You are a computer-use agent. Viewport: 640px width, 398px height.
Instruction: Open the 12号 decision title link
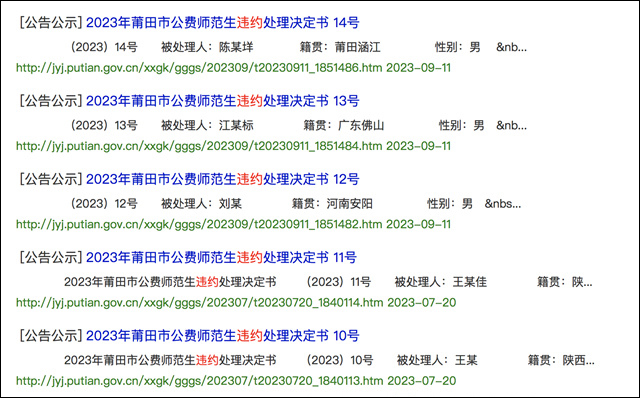(x=222, y=179)
